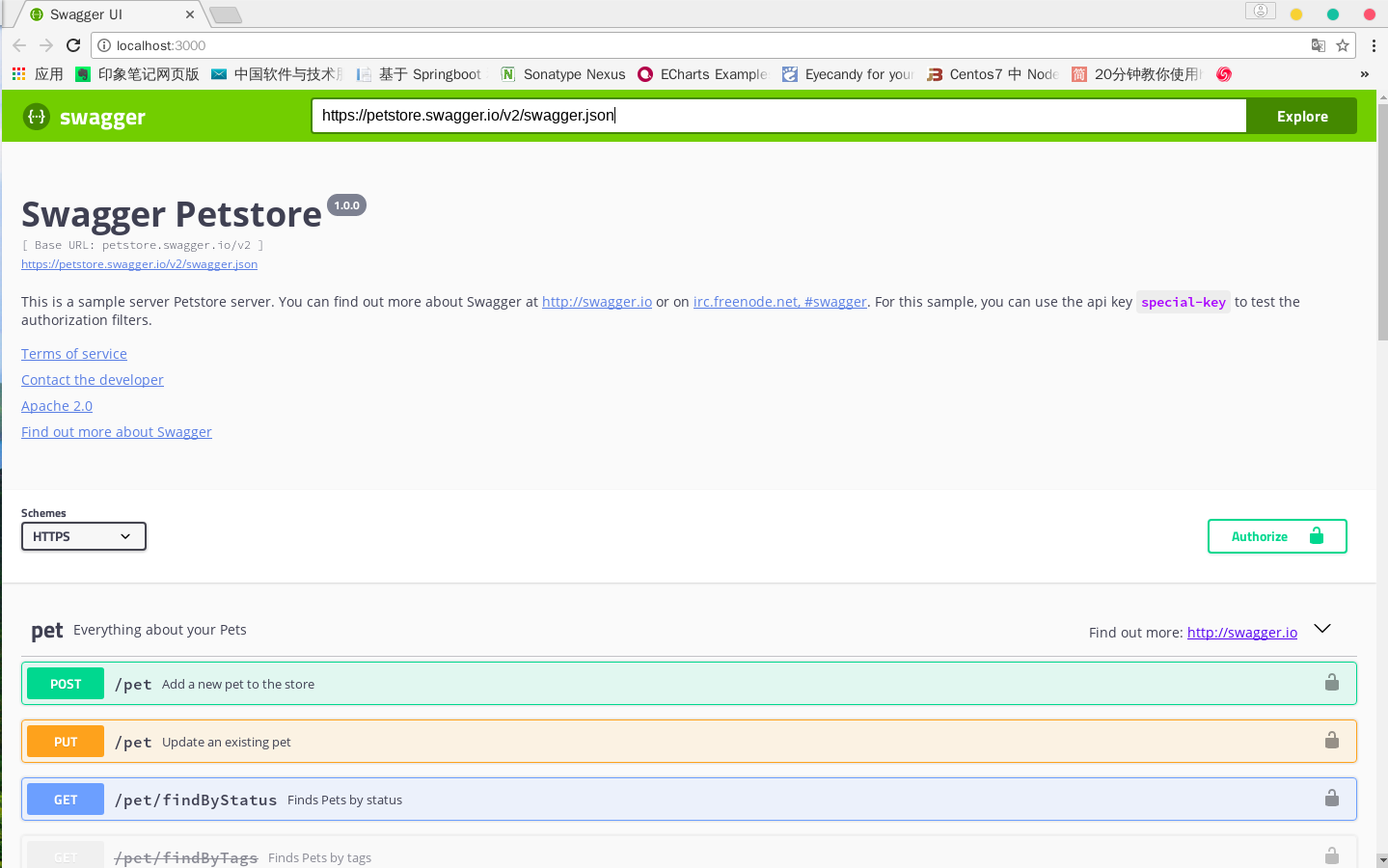The height and width of the screenshot is (868, 1388).
Task: Click the scrollbar up arrow
Action: click(1382, 97)
